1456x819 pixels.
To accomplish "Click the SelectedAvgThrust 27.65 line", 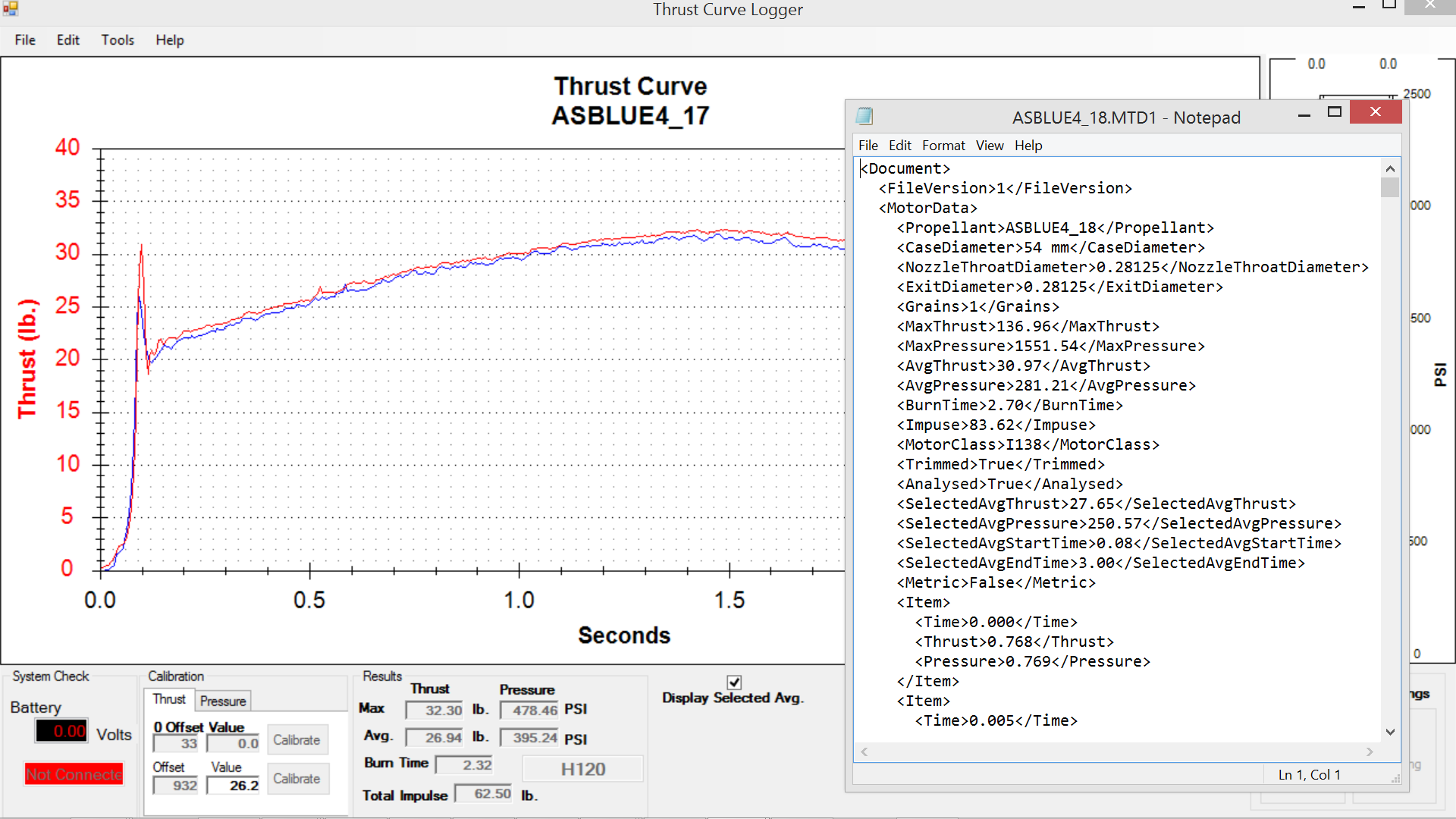I will pos(1097,504).
